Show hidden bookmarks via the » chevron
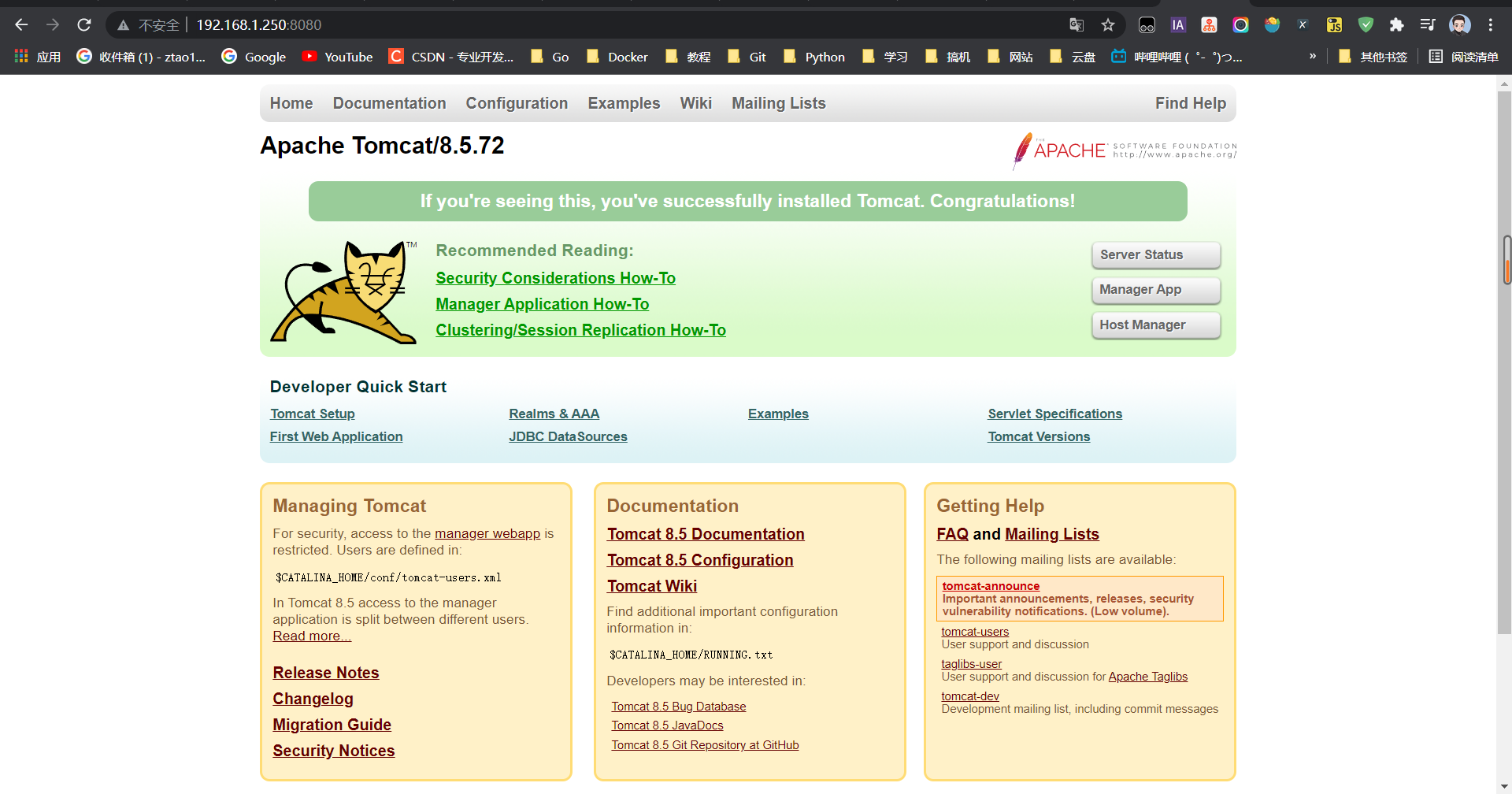Viewport: 1512px width, 794px height. [x=1313, y=57]
